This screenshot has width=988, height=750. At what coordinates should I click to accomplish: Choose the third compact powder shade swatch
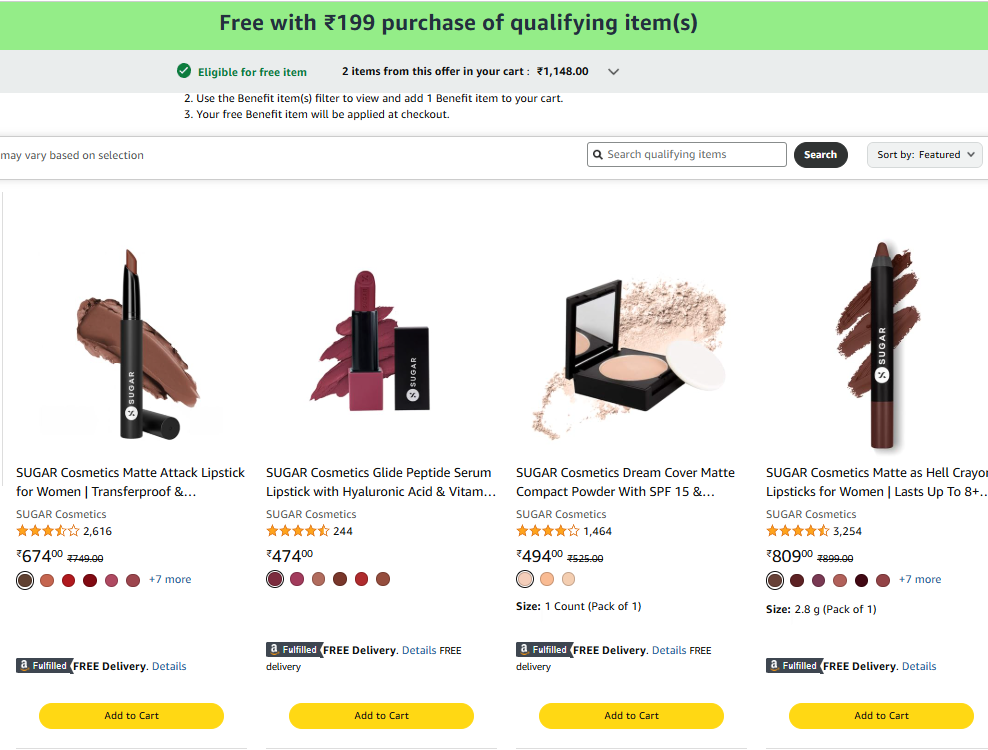(568, 579)
